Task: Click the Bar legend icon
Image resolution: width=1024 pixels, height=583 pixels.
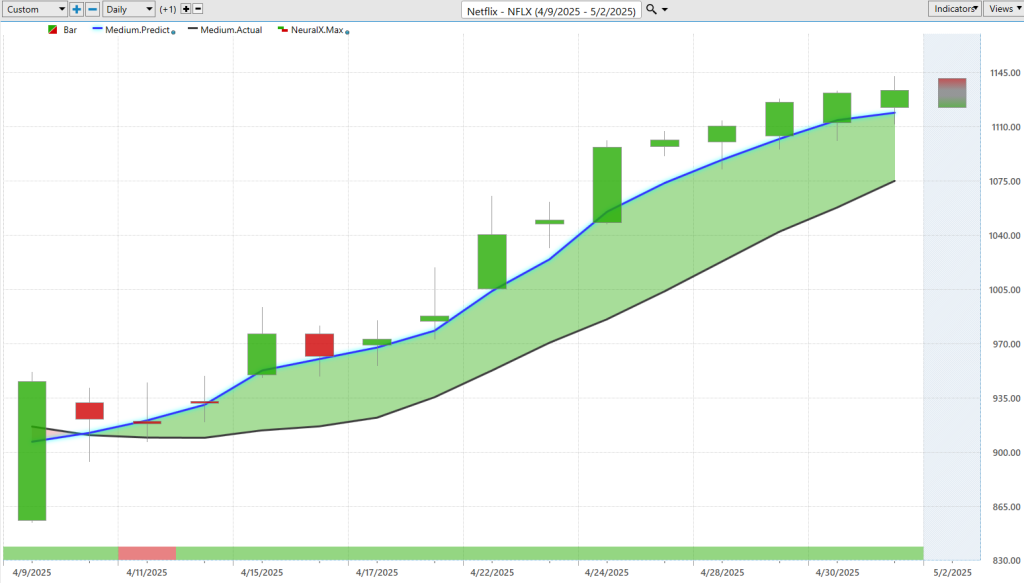Action: [53, 30]
